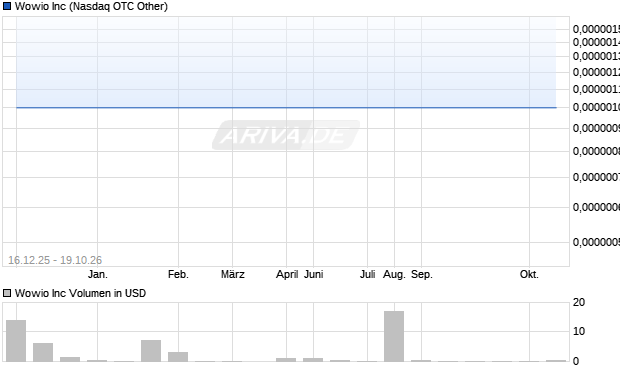This screenshot has width=620, height=371.
Task: Click the volume axis value '0'
Action: (x=576, y=361)
